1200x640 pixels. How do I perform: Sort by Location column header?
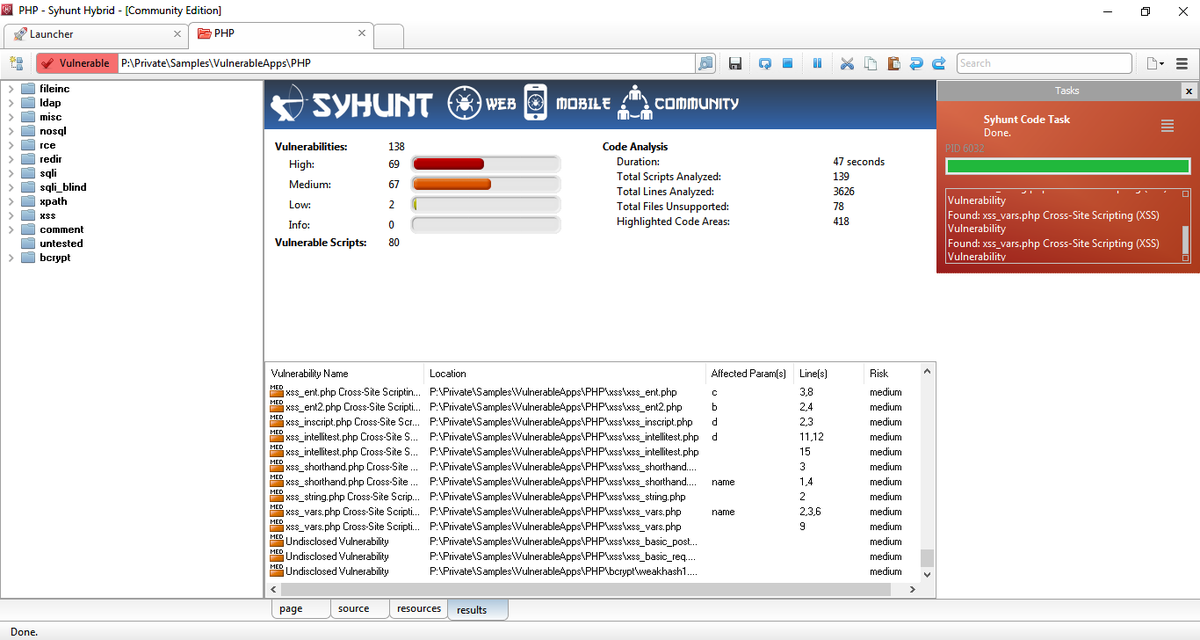click(x=565, y=373)
